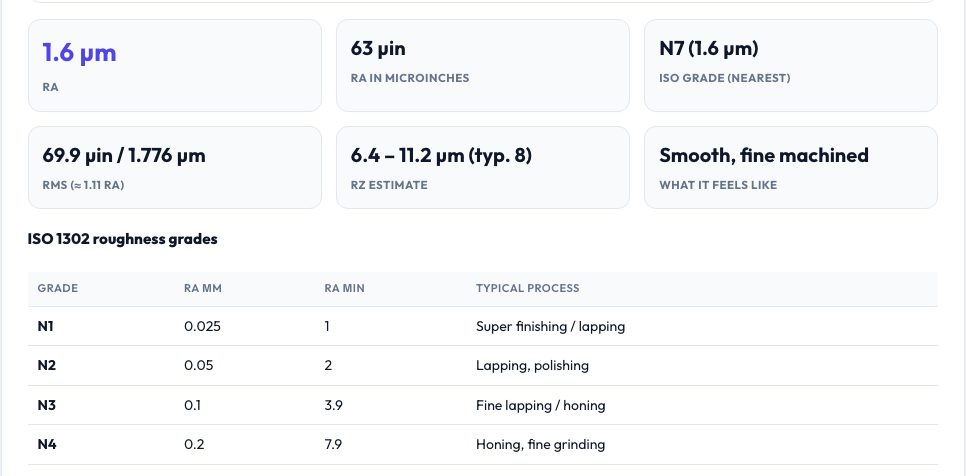Image resolution: width=966 pixels, height=476 pixels.
Task: Click the 1.6 µm RA result card
Action: coord(175,65)
